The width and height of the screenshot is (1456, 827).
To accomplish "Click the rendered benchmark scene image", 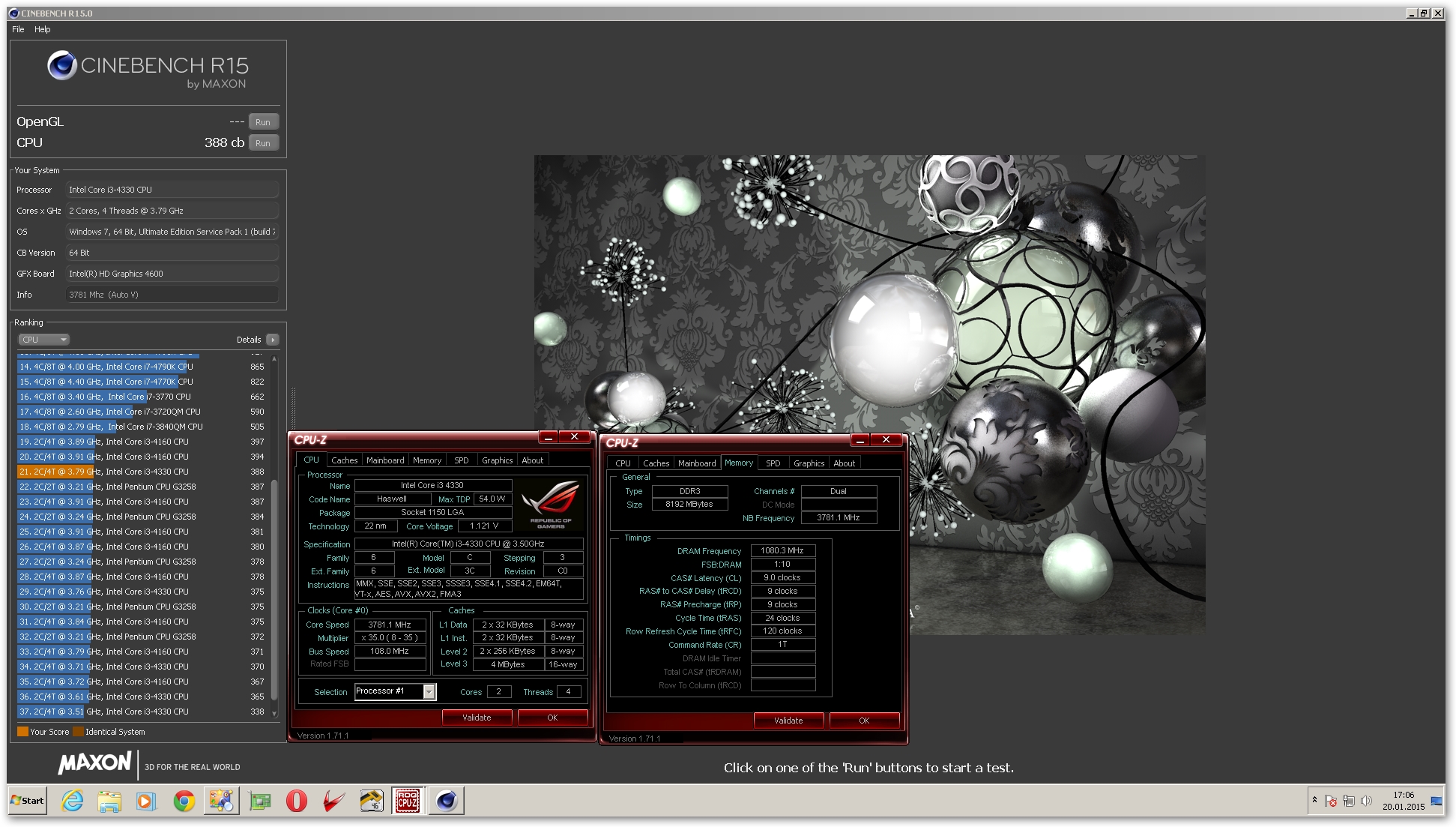I will click(869, 395).
